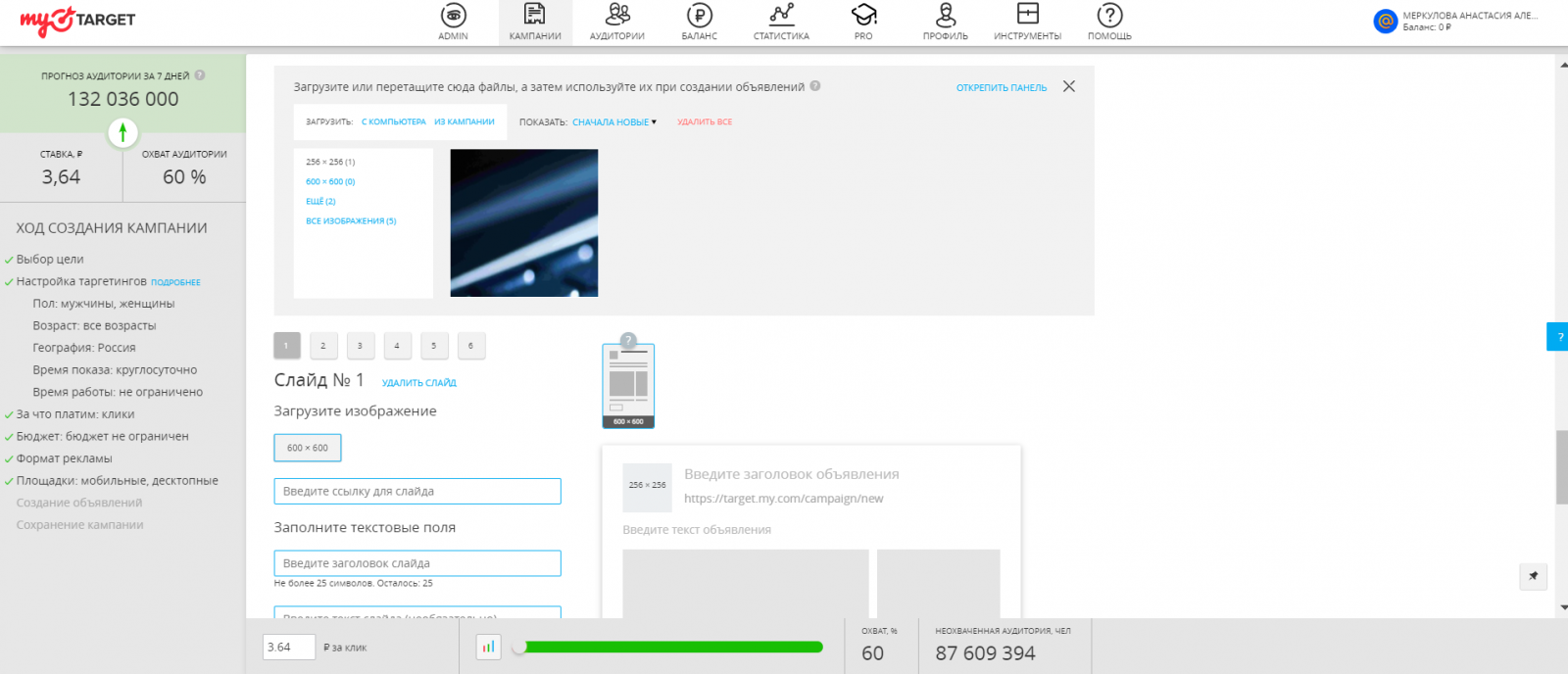The image size is (1568, 674).
Task: Click Пол: мужчины, женщины entry
Action: (x=104, y=304)
